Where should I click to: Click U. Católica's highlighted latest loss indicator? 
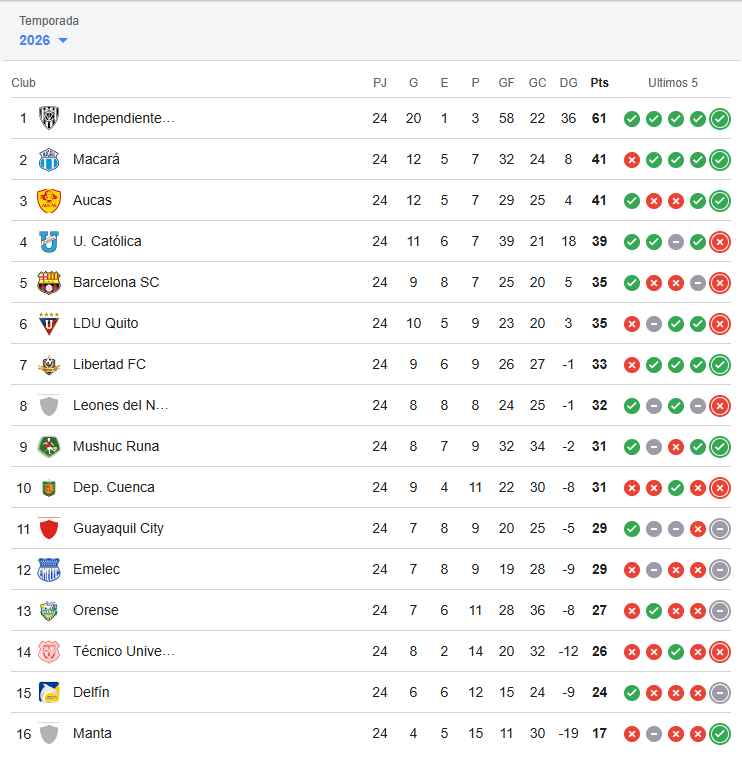point(720,241)
